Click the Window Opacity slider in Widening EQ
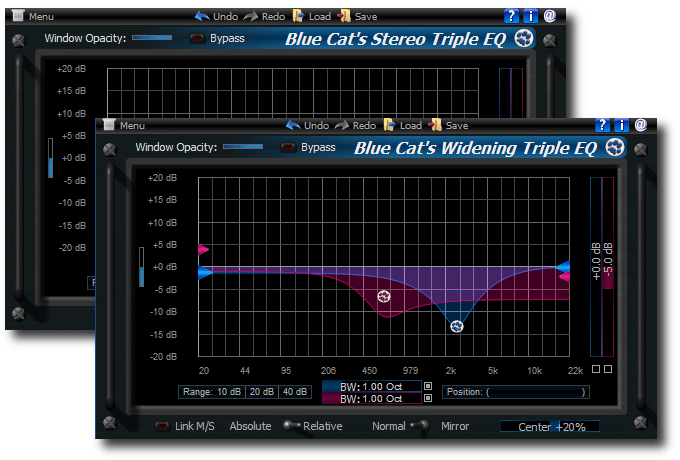The height and width of the screenshot is (460, 680). click(243, 147)
